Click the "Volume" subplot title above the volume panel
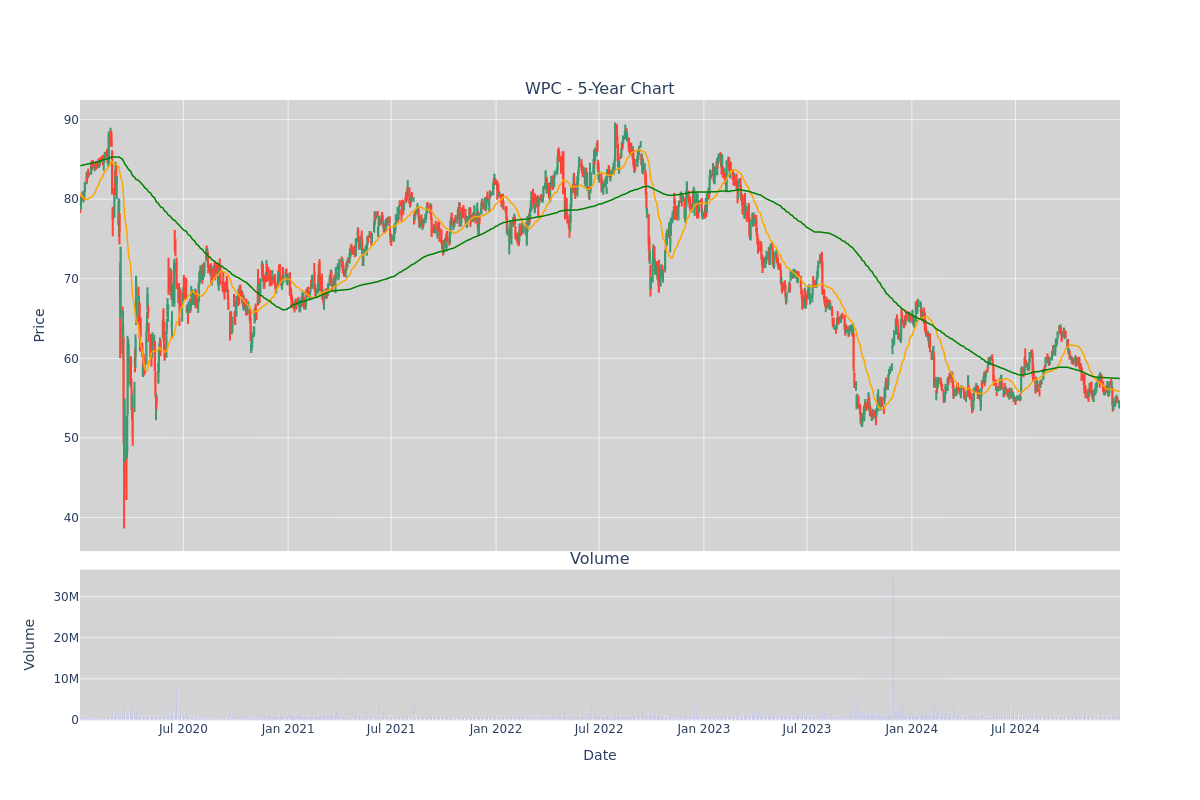 pos(600,559)
